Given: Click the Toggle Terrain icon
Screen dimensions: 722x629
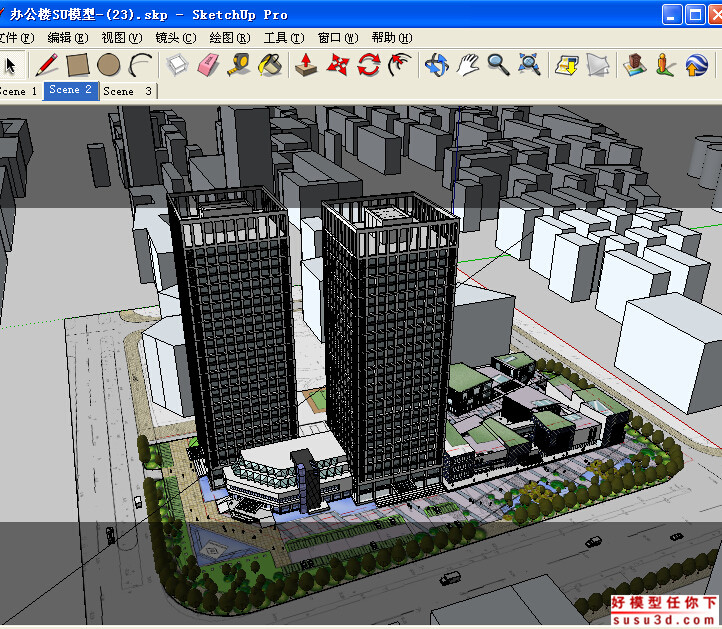Looking at the screenshot, I should 635,65.
